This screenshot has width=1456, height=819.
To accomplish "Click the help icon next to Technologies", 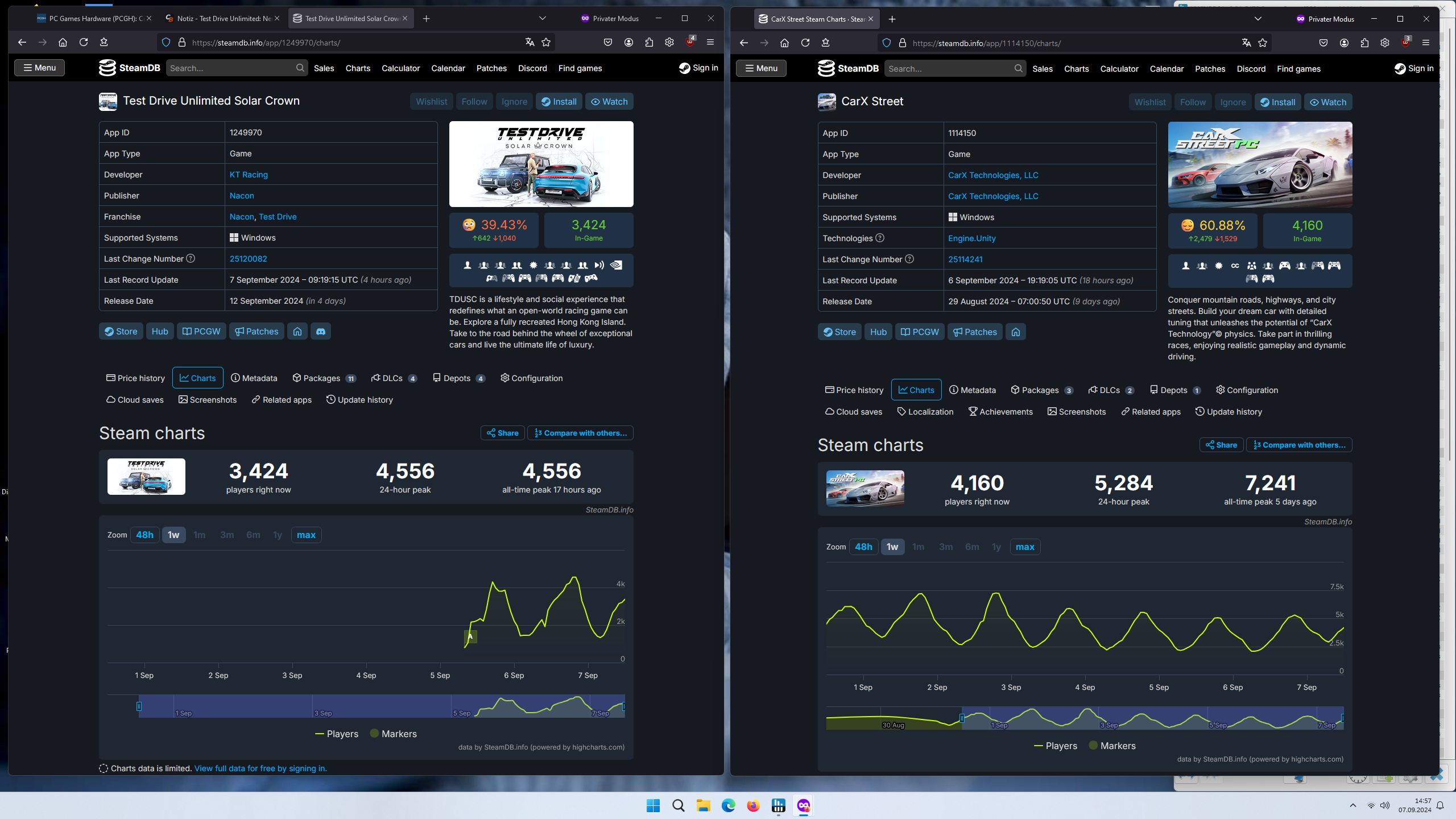I will click(x=880, y=238).
